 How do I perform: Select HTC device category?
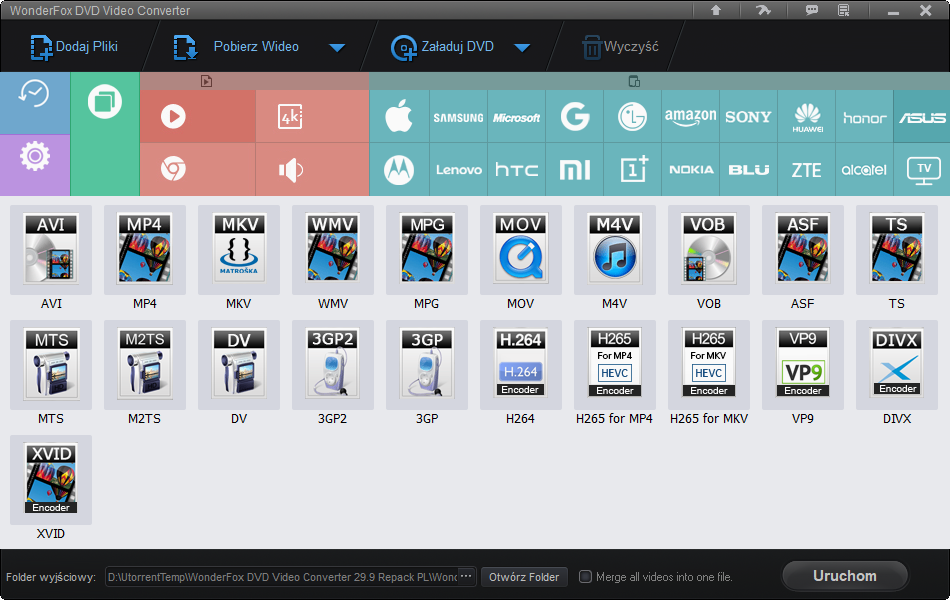coord(516,170)
